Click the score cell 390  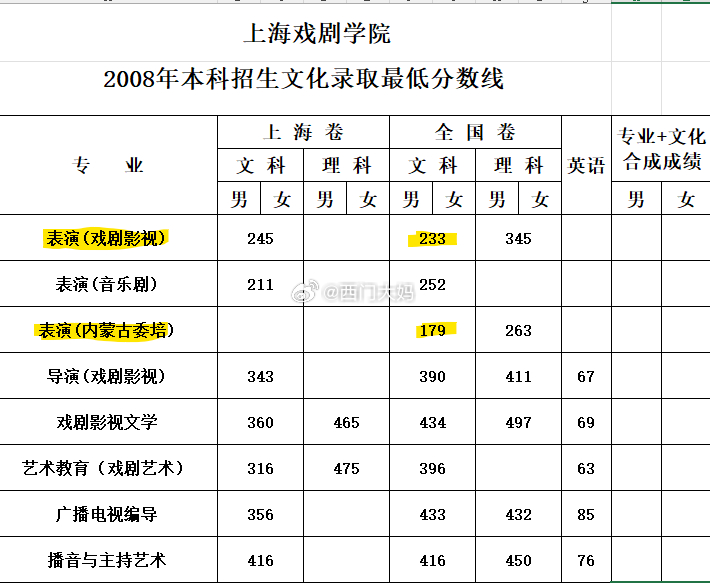(432, 377)
